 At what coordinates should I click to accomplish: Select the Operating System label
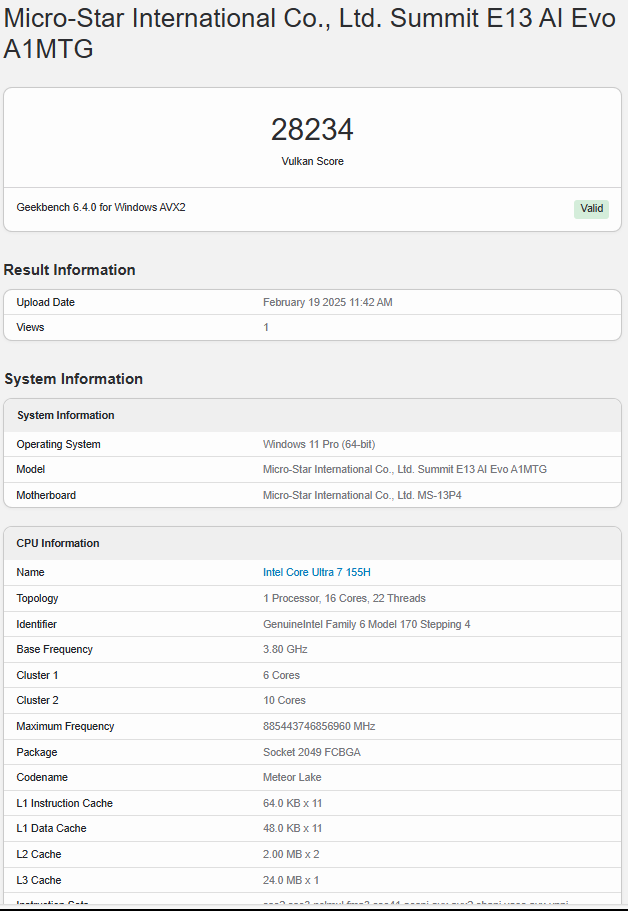coord(59,444)
